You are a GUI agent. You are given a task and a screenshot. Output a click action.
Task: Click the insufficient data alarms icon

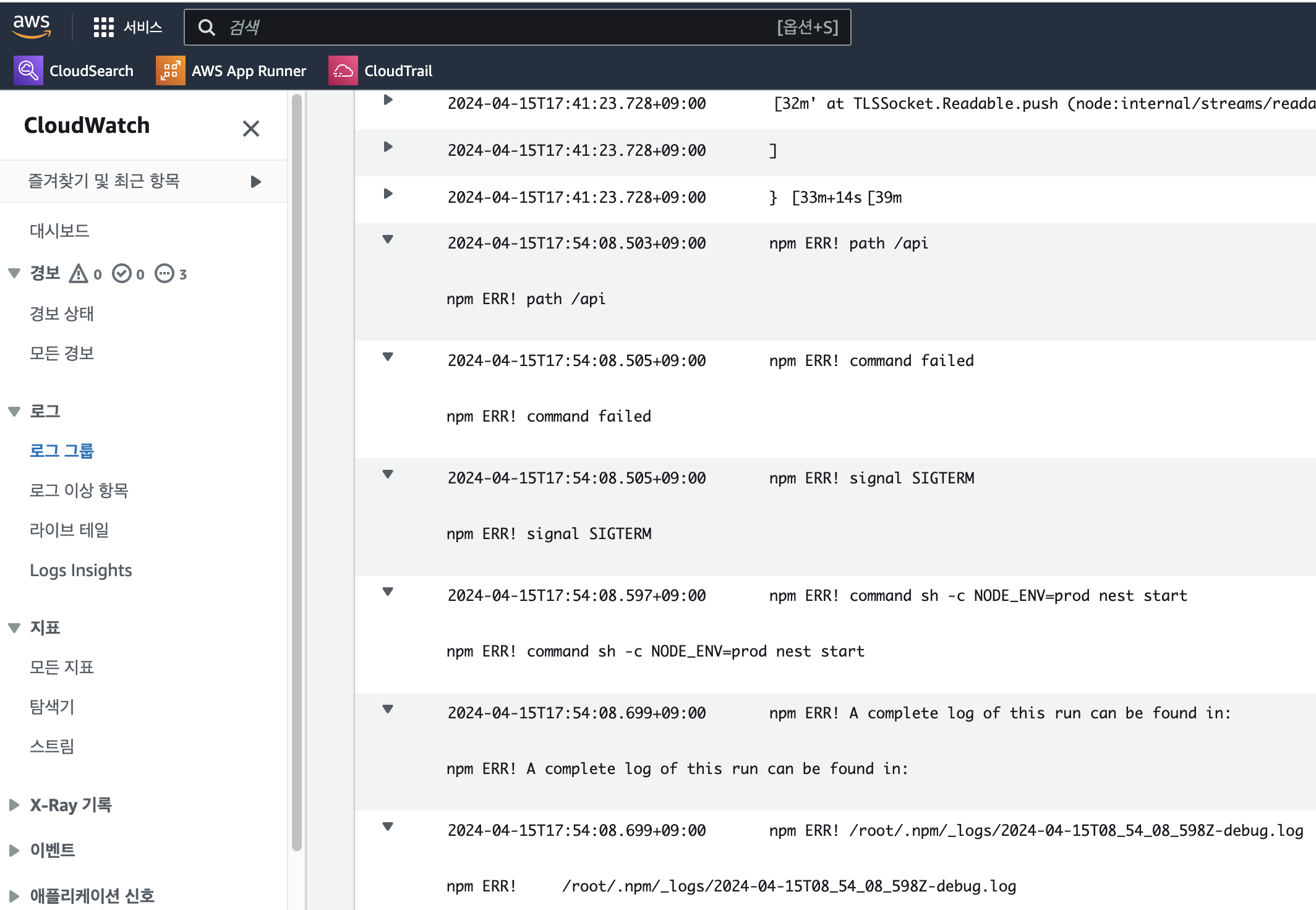coord(164,273)
